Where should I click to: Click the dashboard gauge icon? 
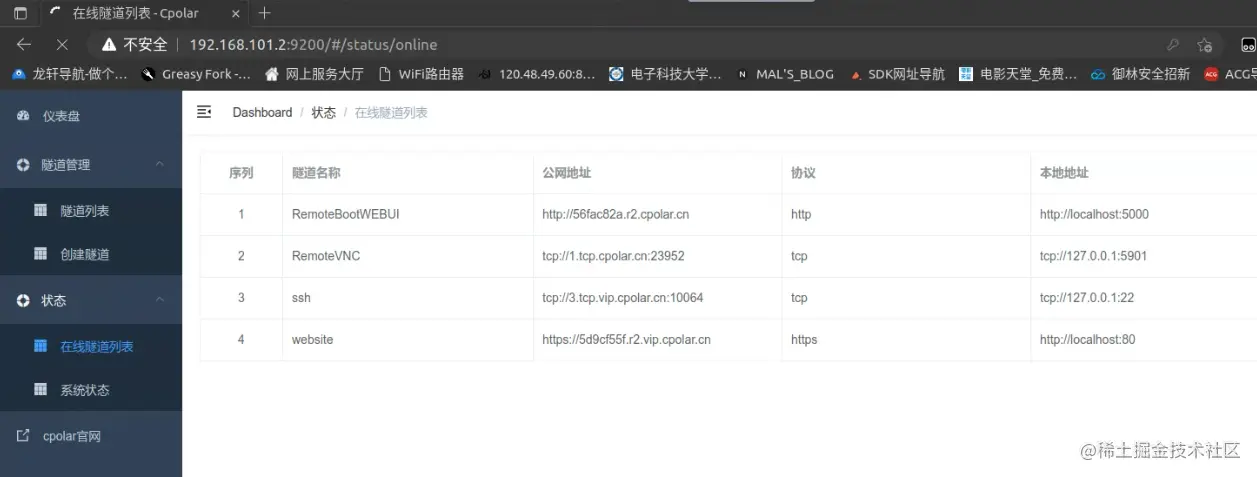[23, 116]
